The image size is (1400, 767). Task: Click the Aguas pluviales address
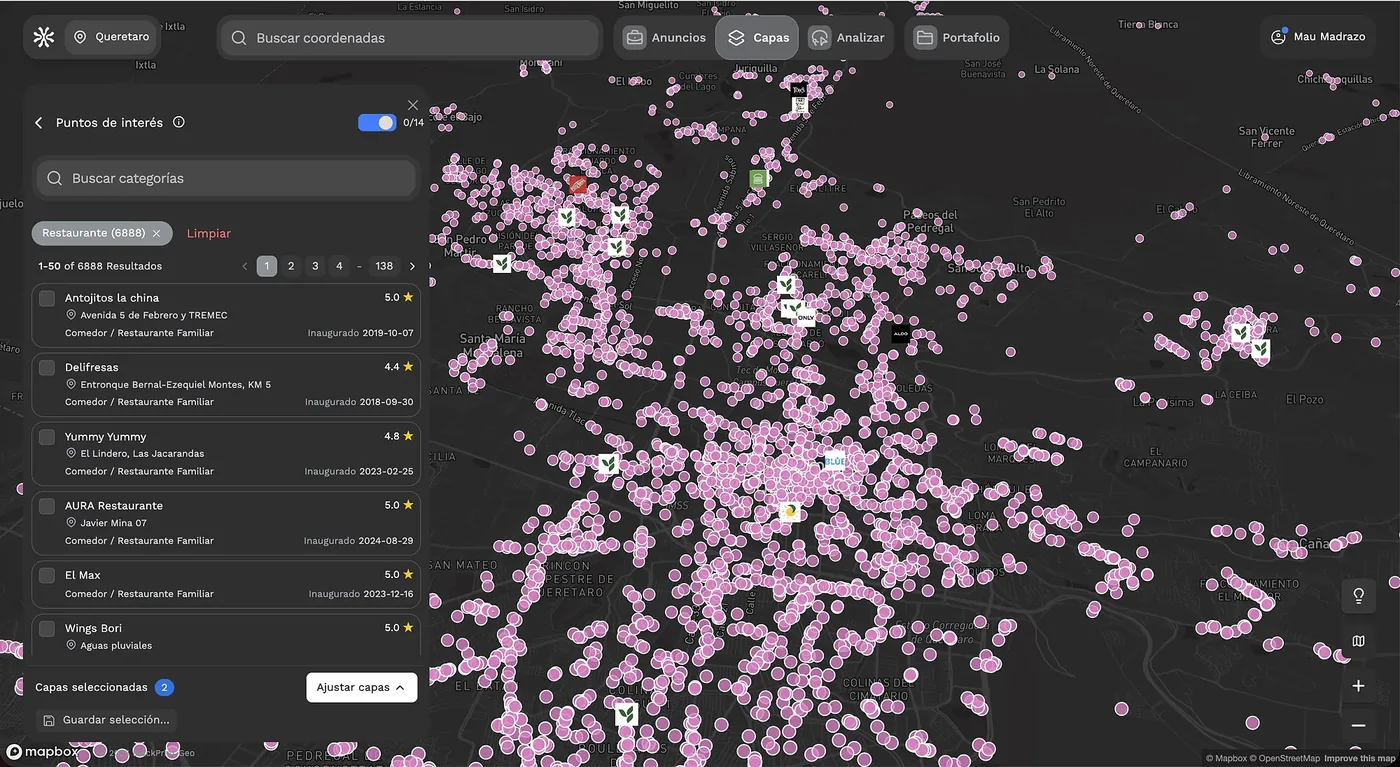pos(116,646)
